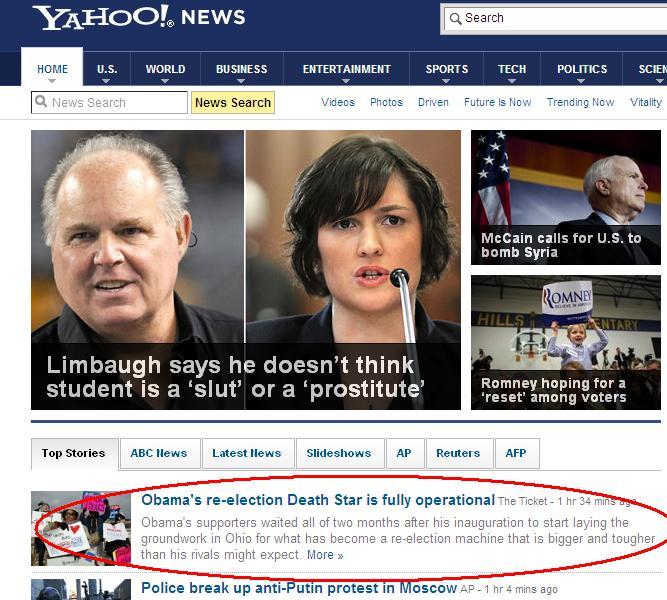Viewport: 667px width, 600px height.
Task: Open the Romney reset among voters thumbnail
Action: [566, 343]
